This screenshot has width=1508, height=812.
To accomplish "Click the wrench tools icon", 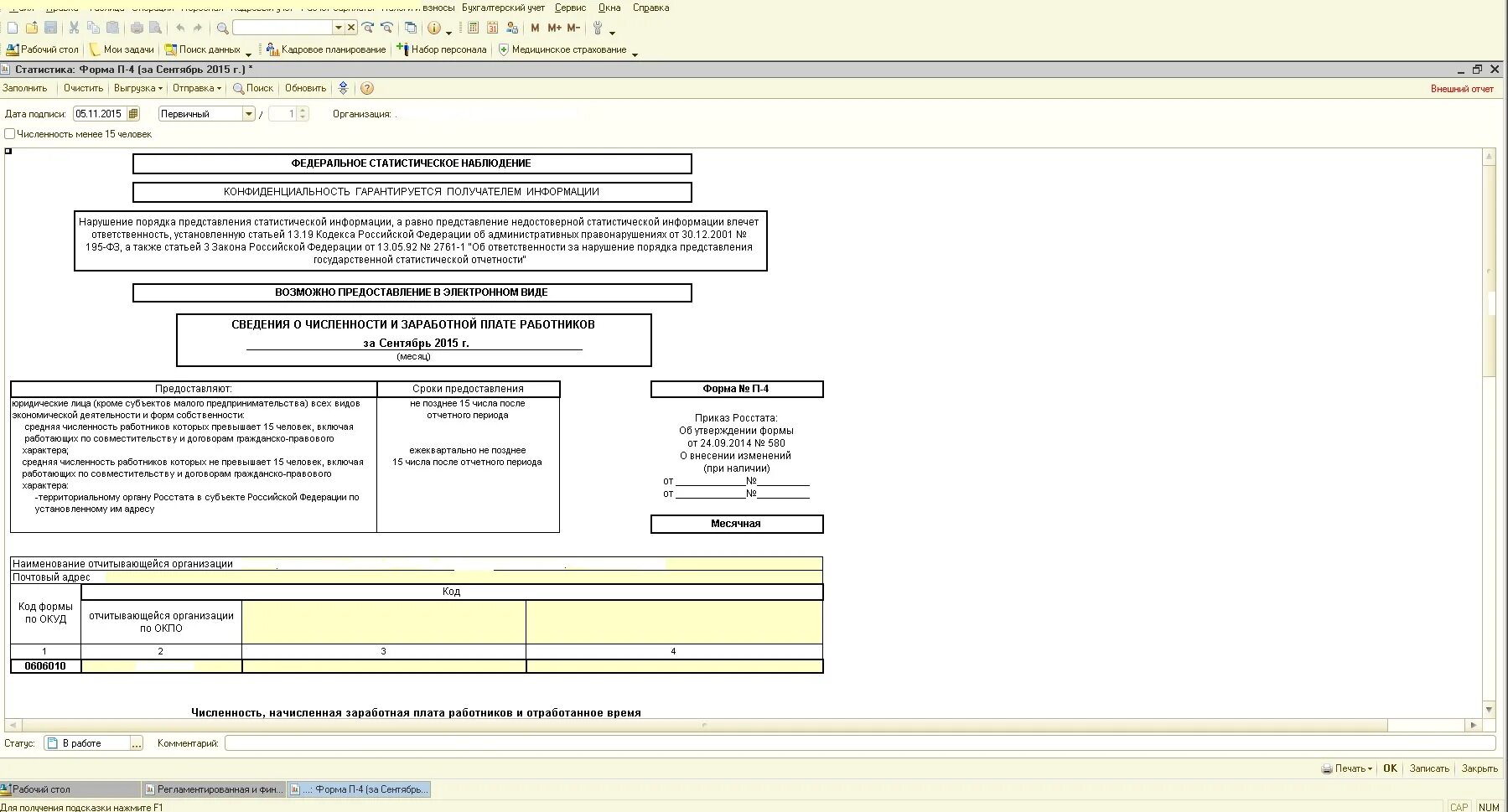I will pyautogui.click(x=598, y=28).
